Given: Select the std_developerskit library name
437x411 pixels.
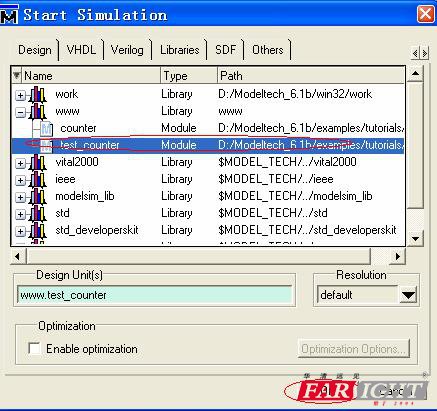Looking at the screenshot, I should click(97, 230).
